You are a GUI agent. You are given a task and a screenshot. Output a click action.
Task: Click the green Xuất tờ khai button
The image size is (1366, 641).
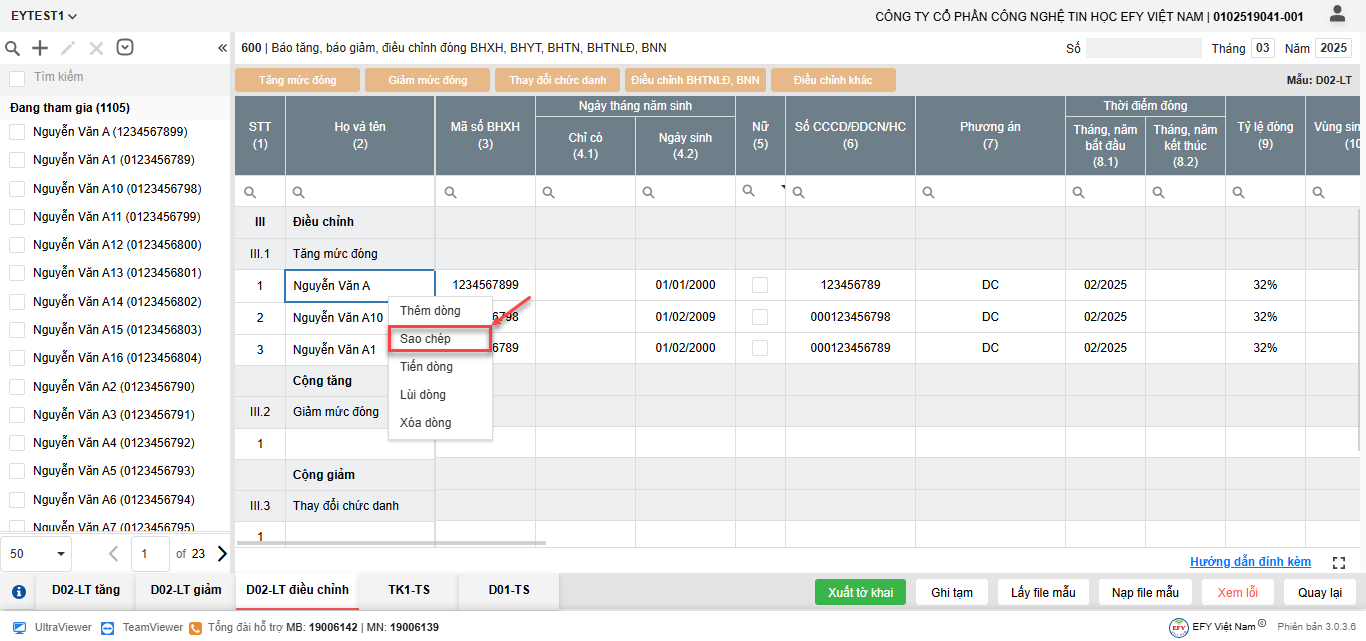pos(860,592)
